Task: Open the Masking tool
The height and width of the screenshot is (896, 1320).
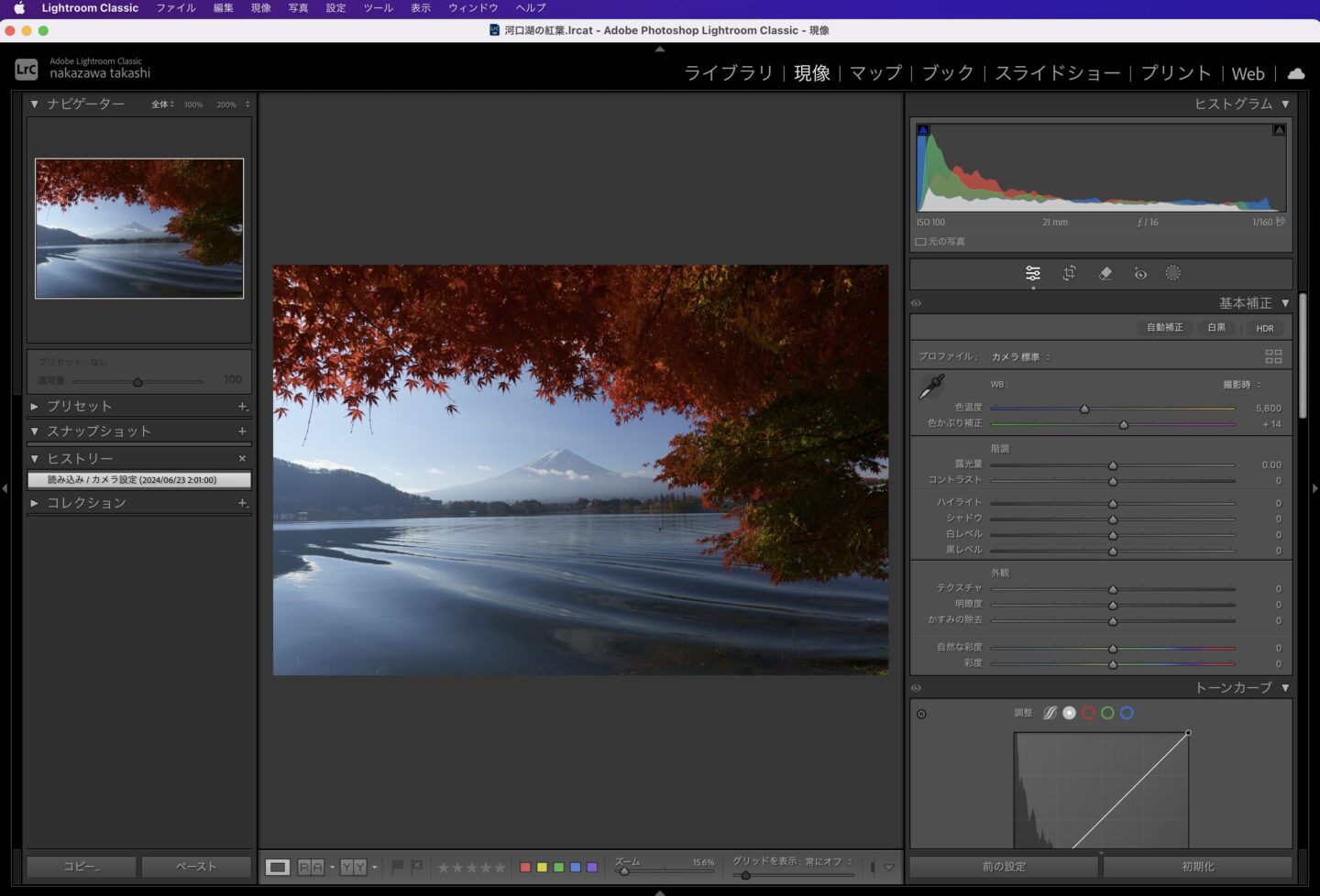Action: click(1172, 273)
